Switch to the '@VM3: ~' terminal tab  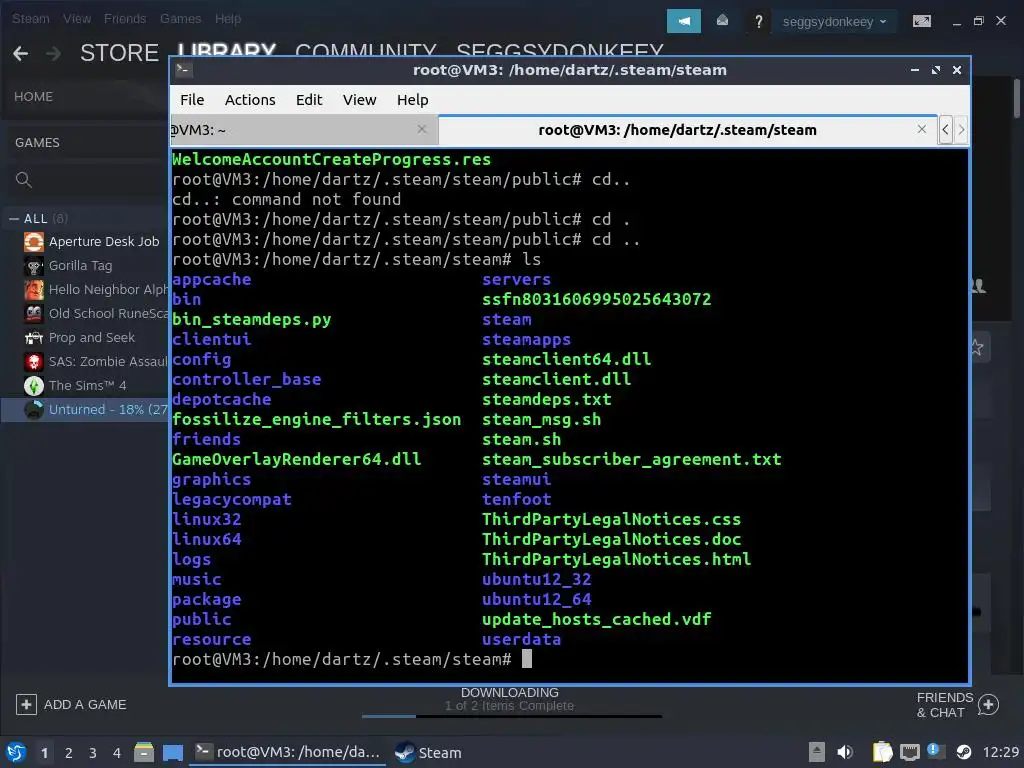click(x=304, y=130)
